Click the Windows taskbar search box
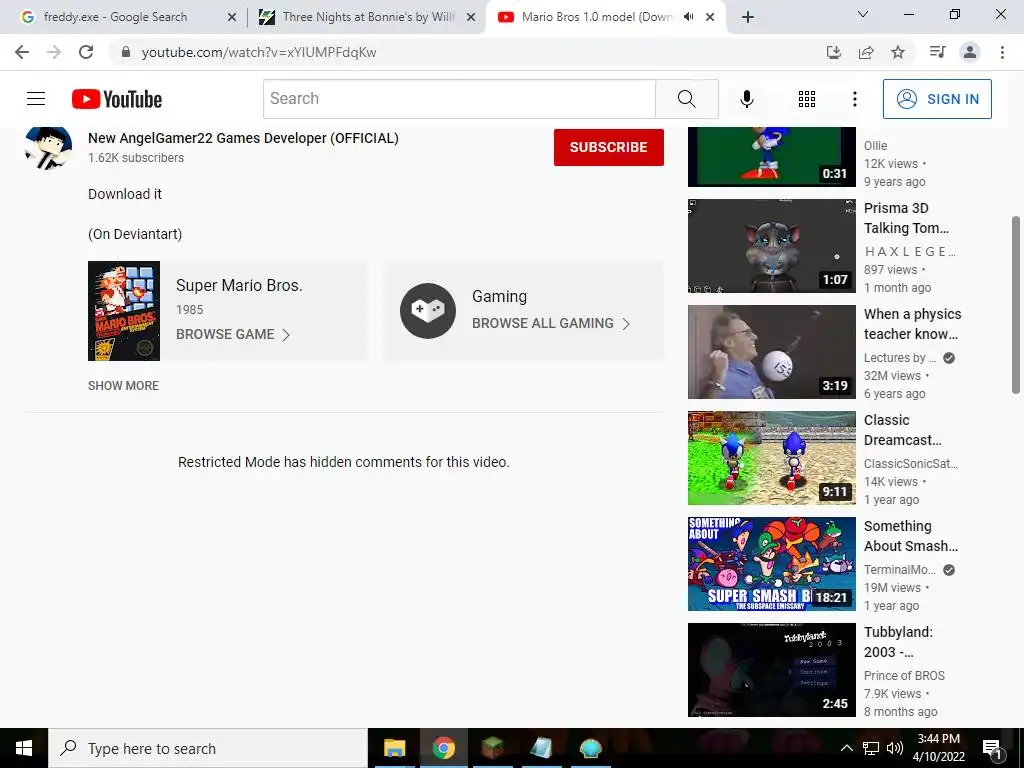 click(208, 748)
